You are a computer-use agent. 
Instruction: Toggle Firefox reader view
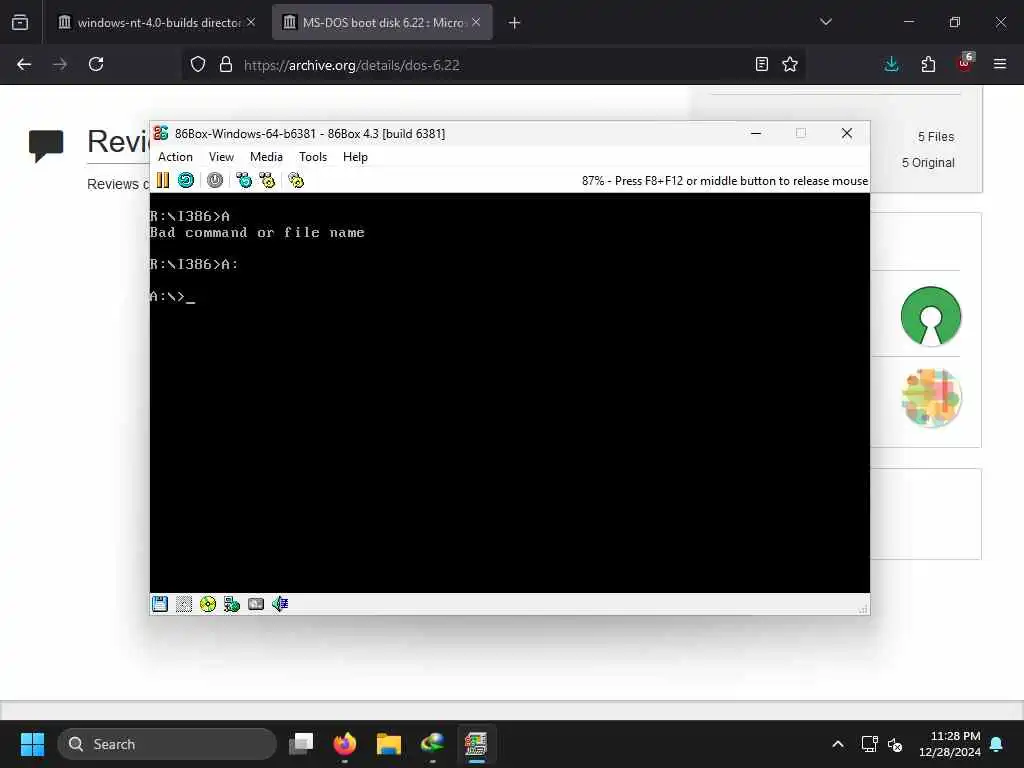coord(761,64)
